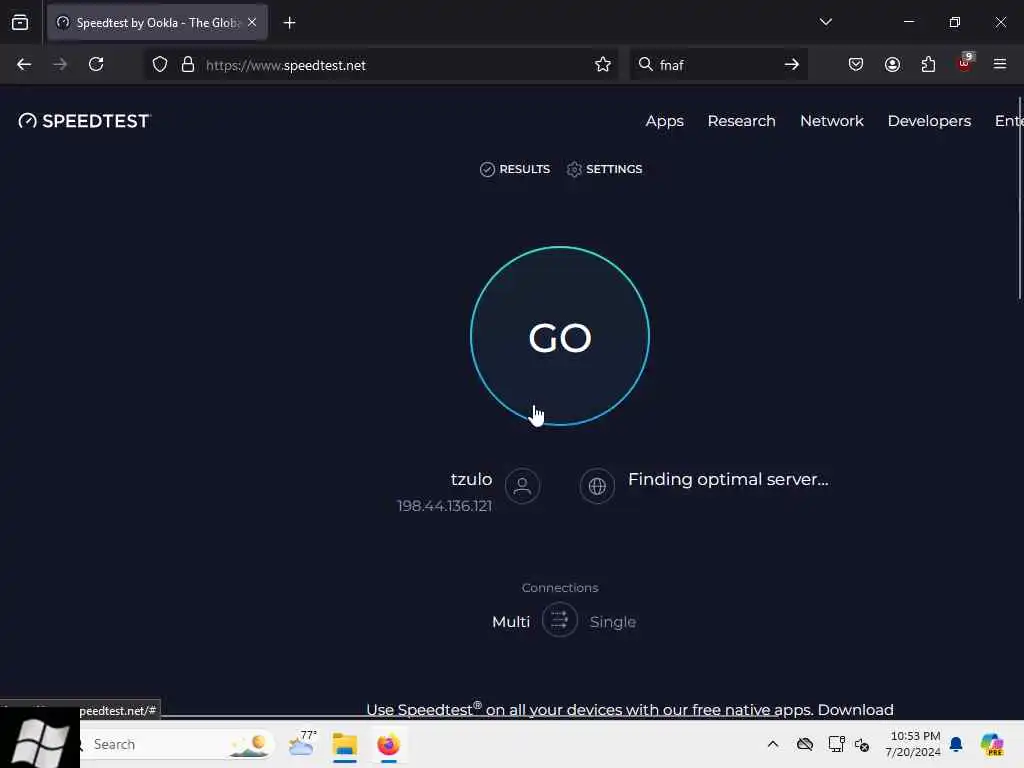Screen dimensions: 1024x768
Task: Open the Firefox View icon
Action: [x=20, y=23]
